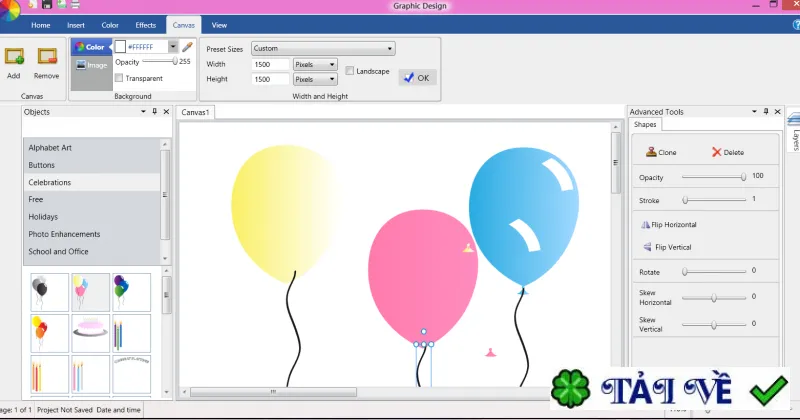Open the Preset Sizes dropdown
Screen dimensions: 800x420
(323, 48)
